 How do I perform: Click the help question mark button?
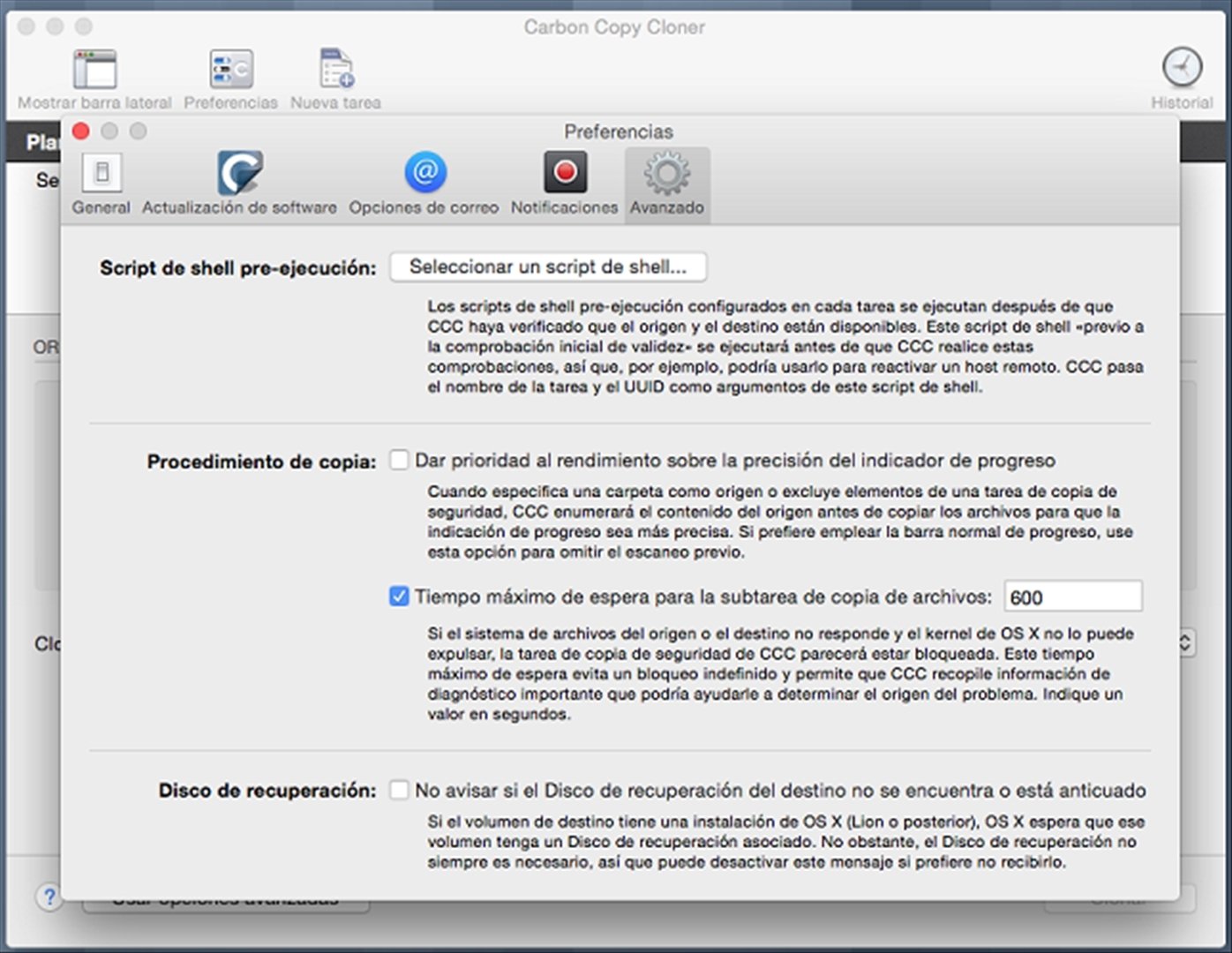click(49, 897)
